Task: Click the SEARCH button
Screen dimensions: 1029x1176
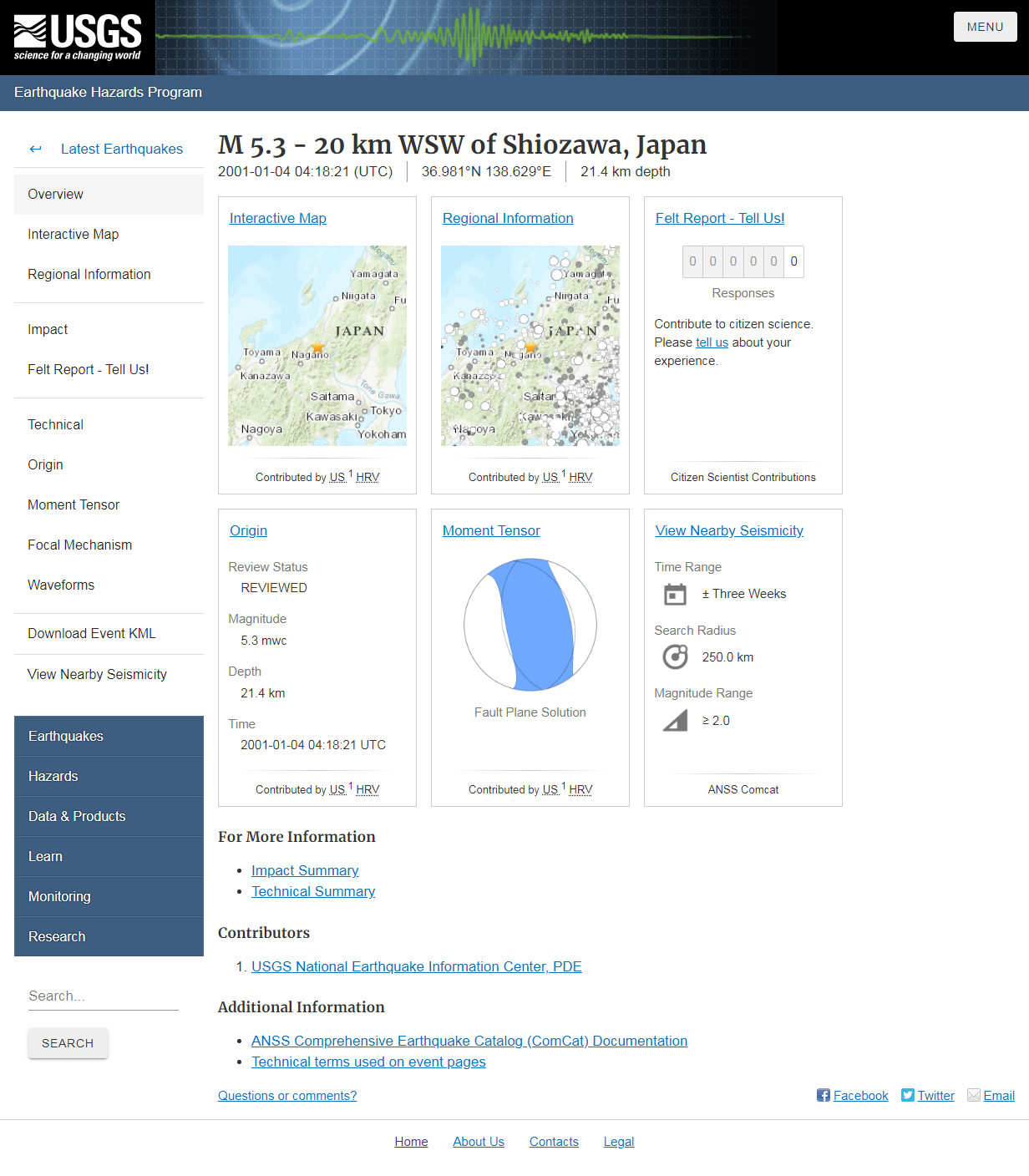Action: tap(68, 1043)
